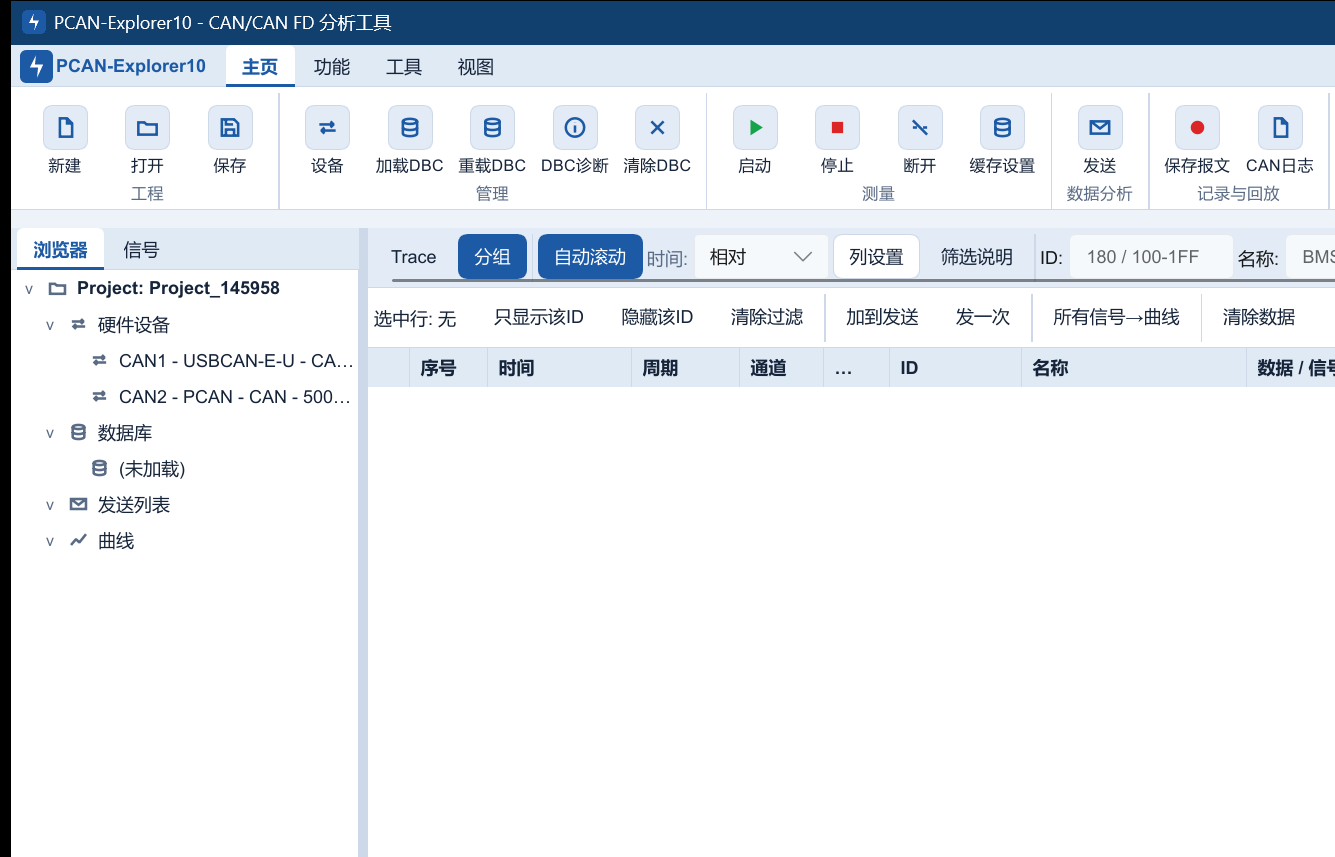Click the 时间 column header

(x=560, y=368)
